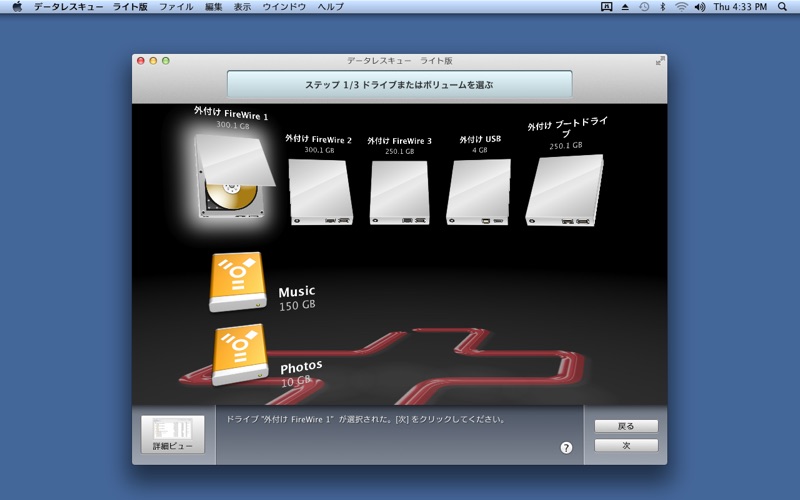
Task: Select the 外付け ブートドライブ drive icon
Action: point(564,190)
